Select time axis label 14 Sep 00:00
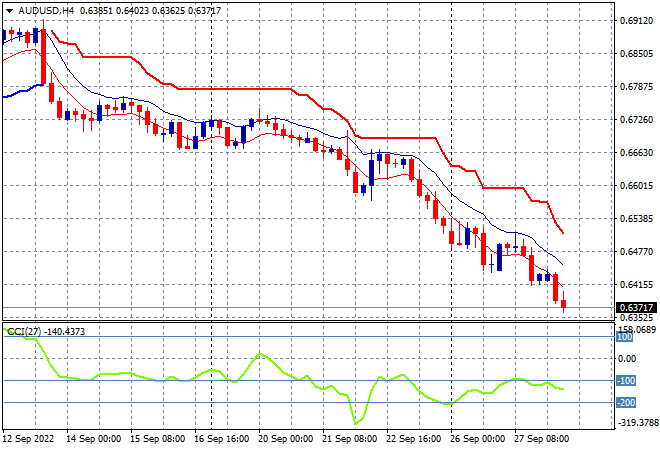 [93, 439]
